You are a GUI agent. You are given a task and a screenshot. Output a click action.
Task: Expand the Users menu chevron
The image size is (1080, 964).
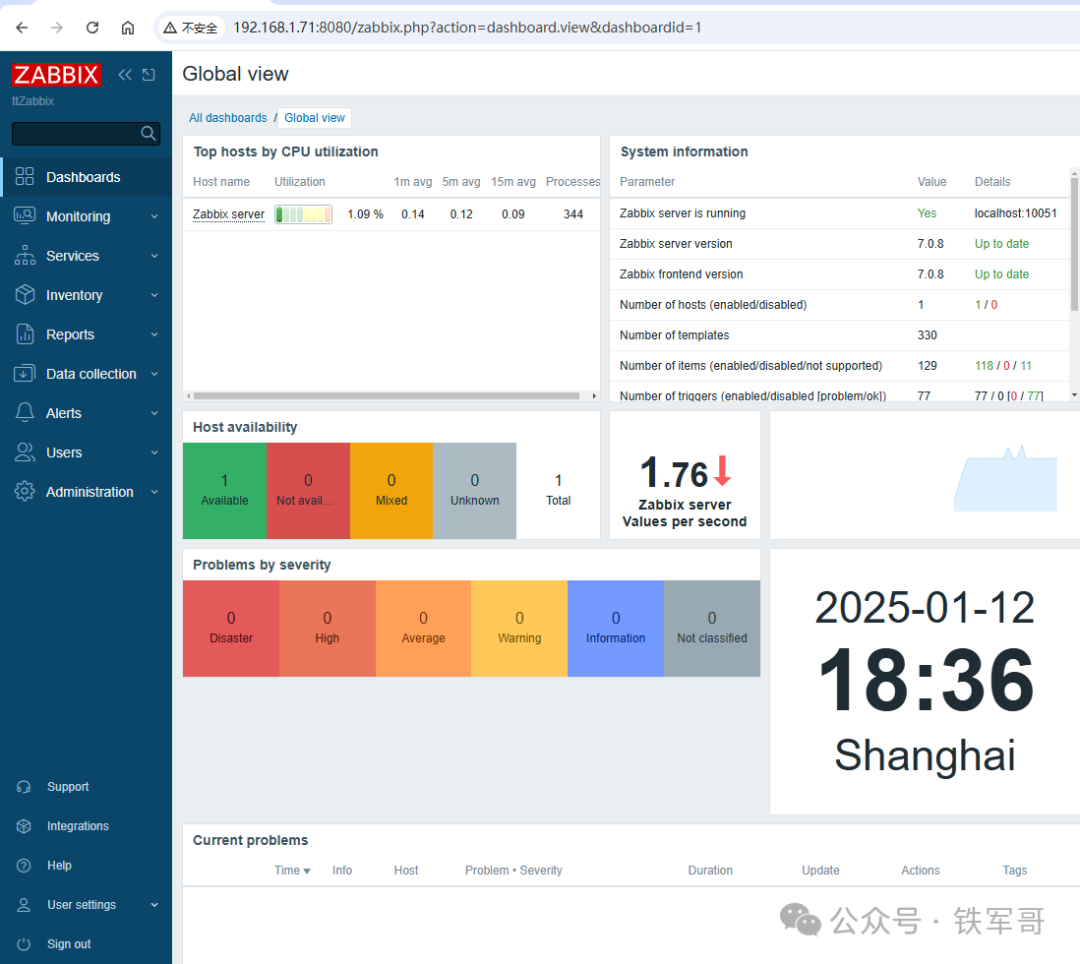[154, 452]
